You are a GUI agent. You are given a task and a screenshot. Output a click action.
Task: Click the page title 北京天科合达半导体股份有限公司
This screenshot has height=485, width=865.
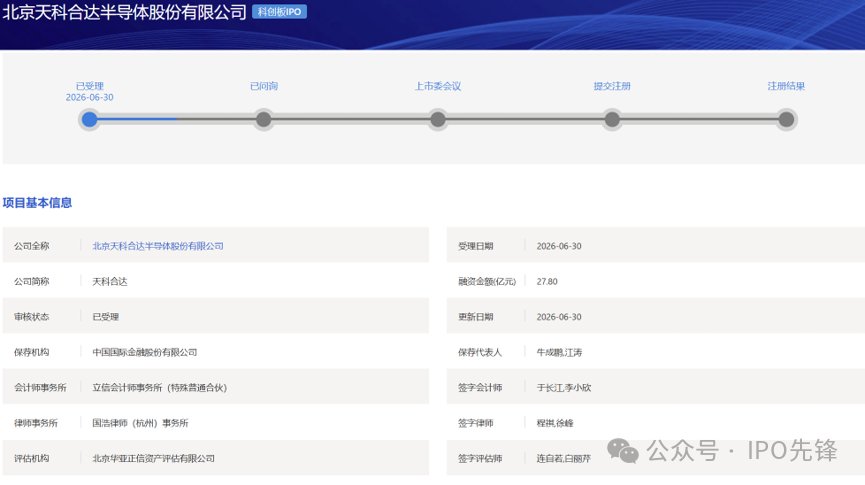(x=124, y=12)
